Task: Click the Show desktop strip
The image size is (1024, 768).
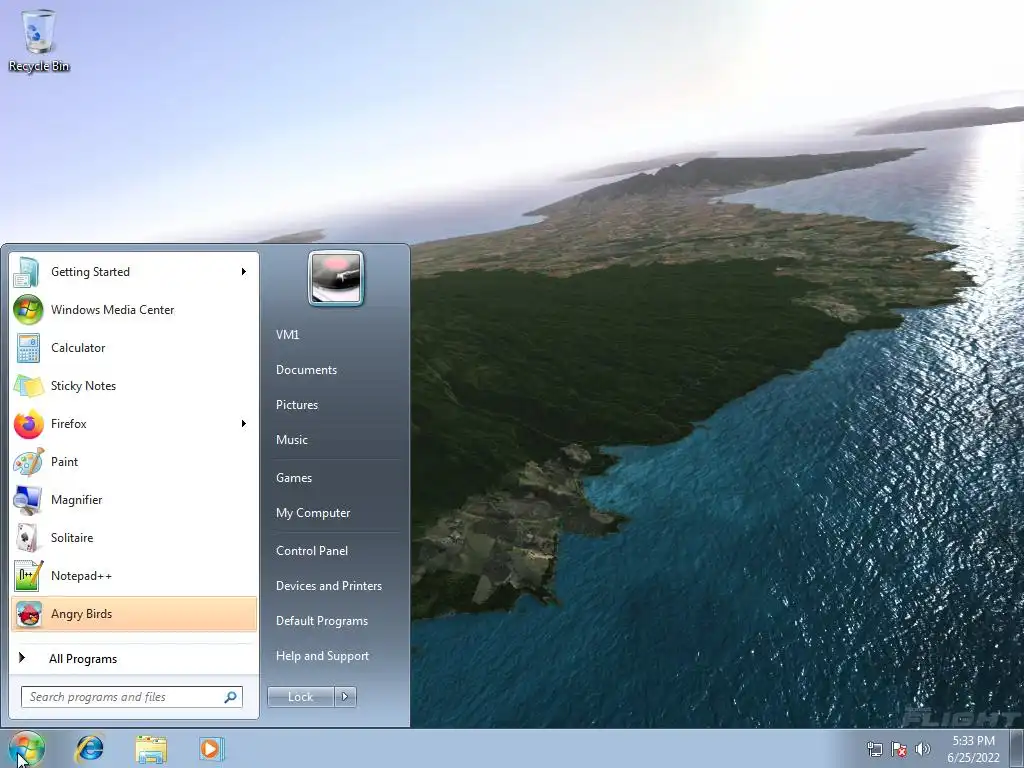Action: tap(1017, 748)
